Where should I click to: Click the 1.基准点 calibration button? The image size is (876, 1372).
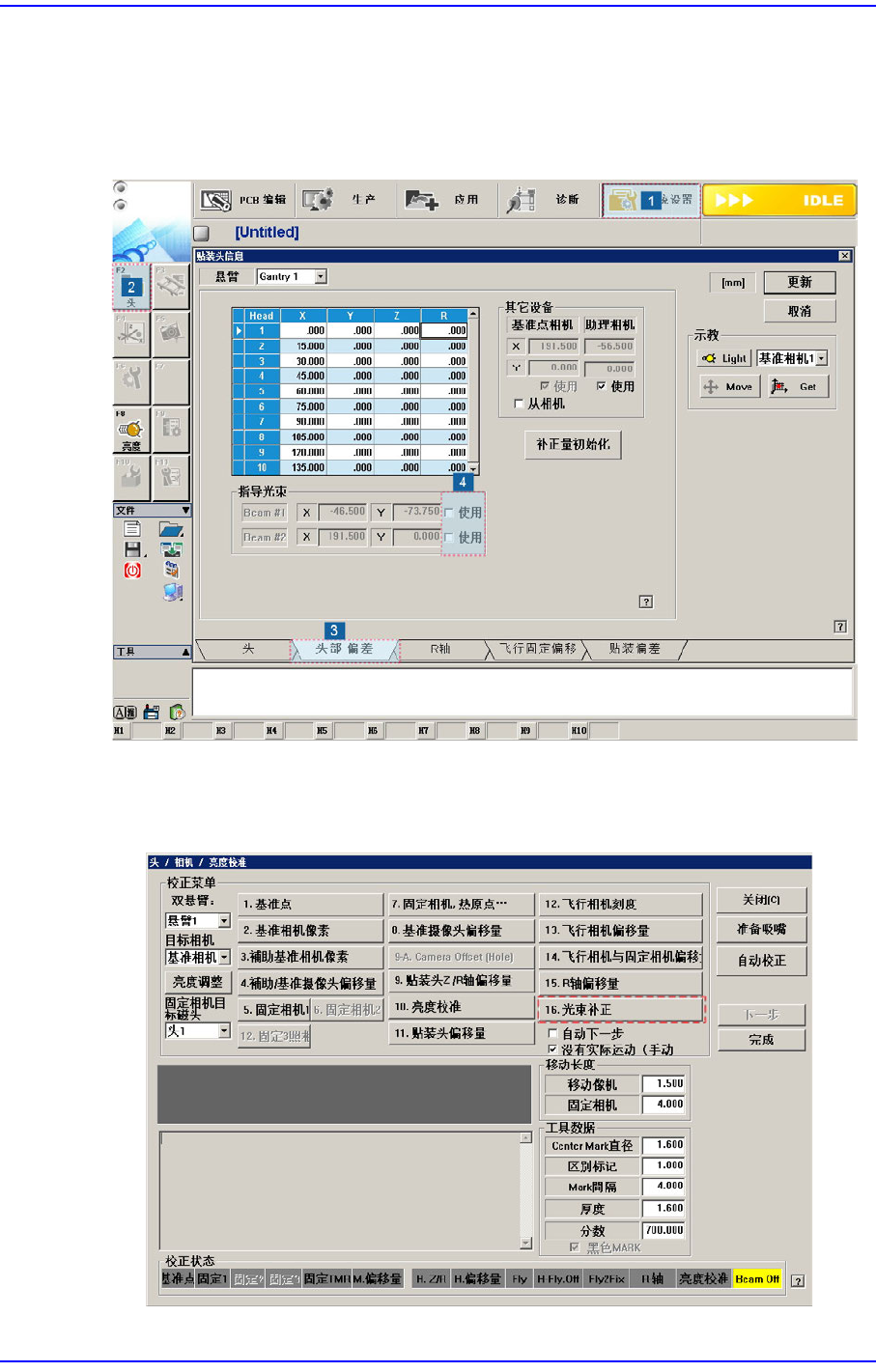(x=310, y=905)
